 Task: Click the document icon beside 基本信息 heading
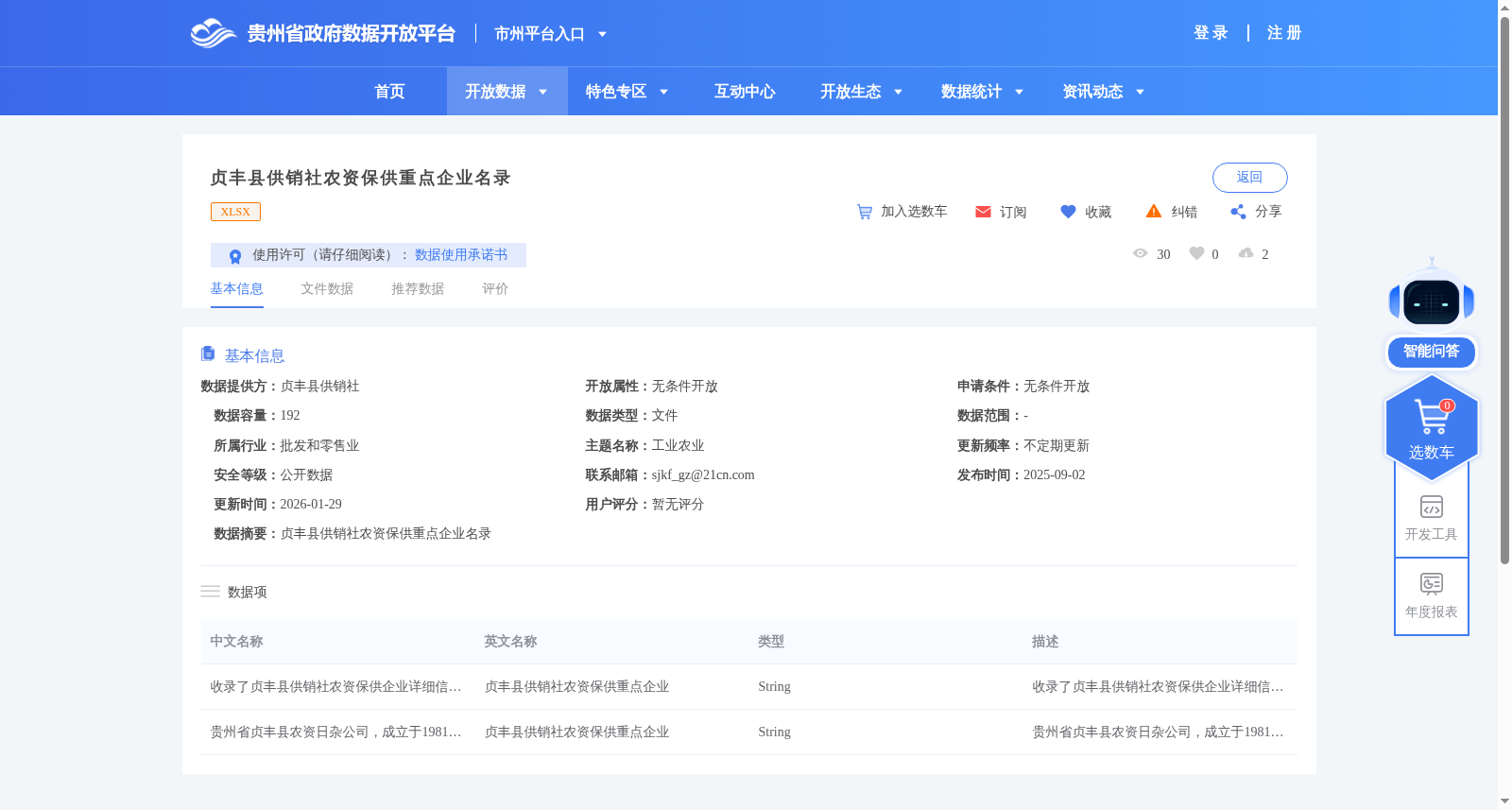[x=208, y=353]
